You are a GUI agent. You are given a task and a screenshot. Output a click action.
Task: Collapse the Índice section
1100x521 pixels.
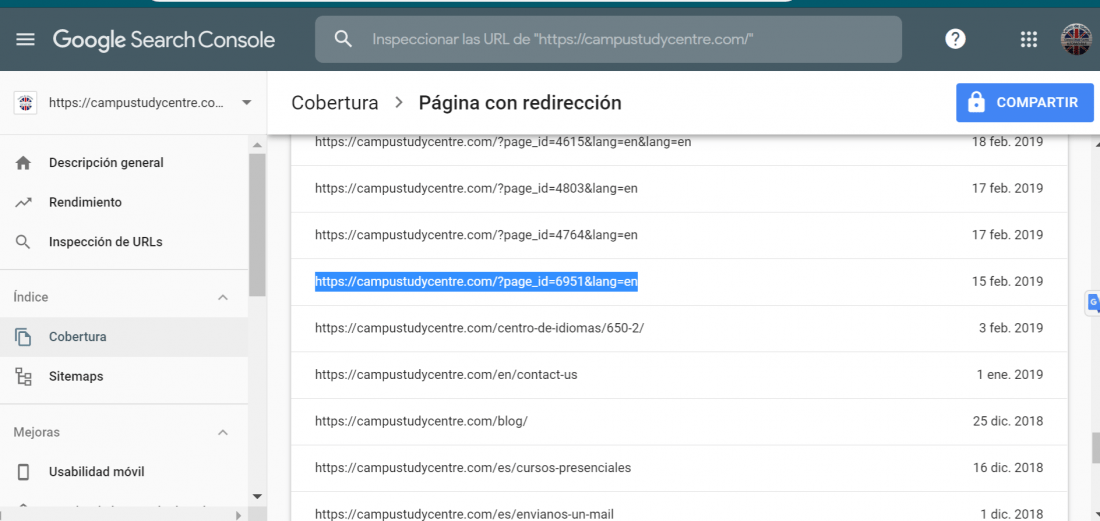(x=223, y=297)
